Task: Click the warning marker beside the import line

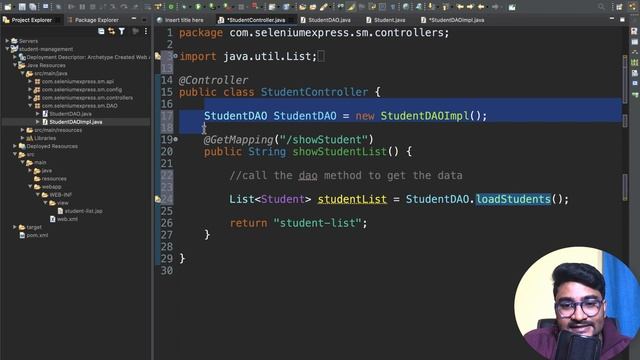Action: [x=158, y=56]
